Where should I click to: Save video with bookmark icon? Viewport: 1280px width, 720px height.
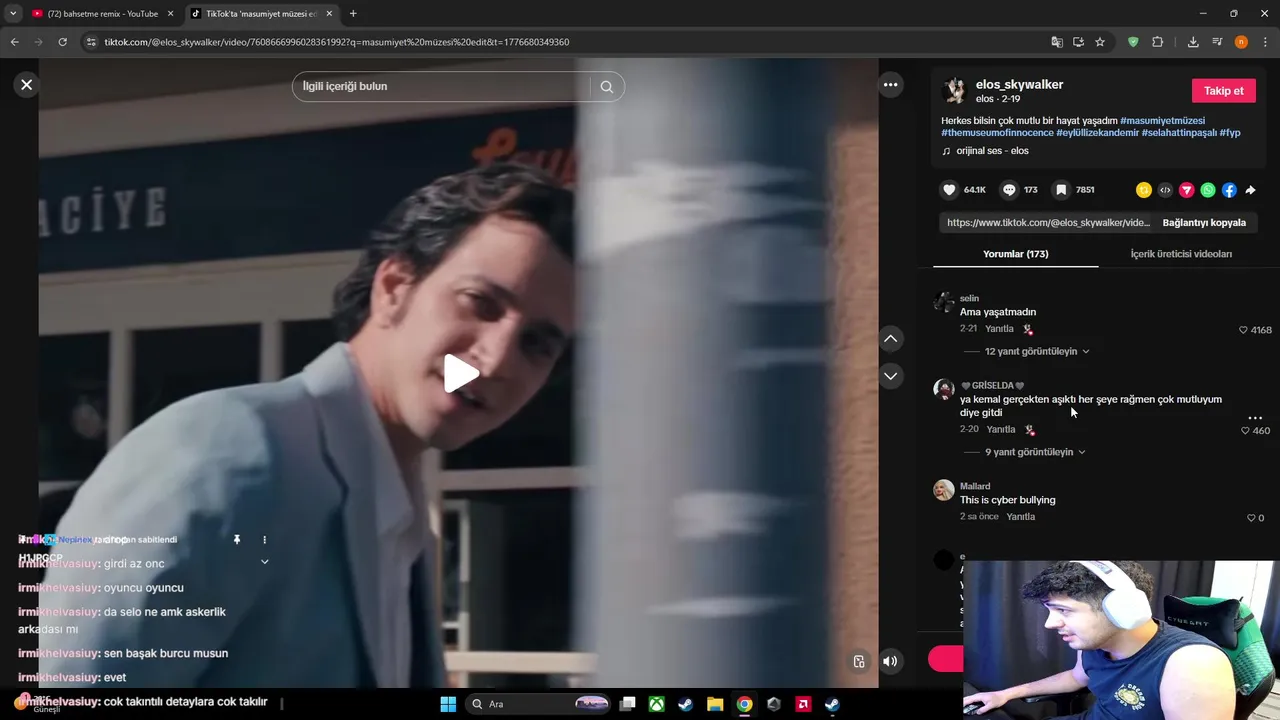(1061, 190)
